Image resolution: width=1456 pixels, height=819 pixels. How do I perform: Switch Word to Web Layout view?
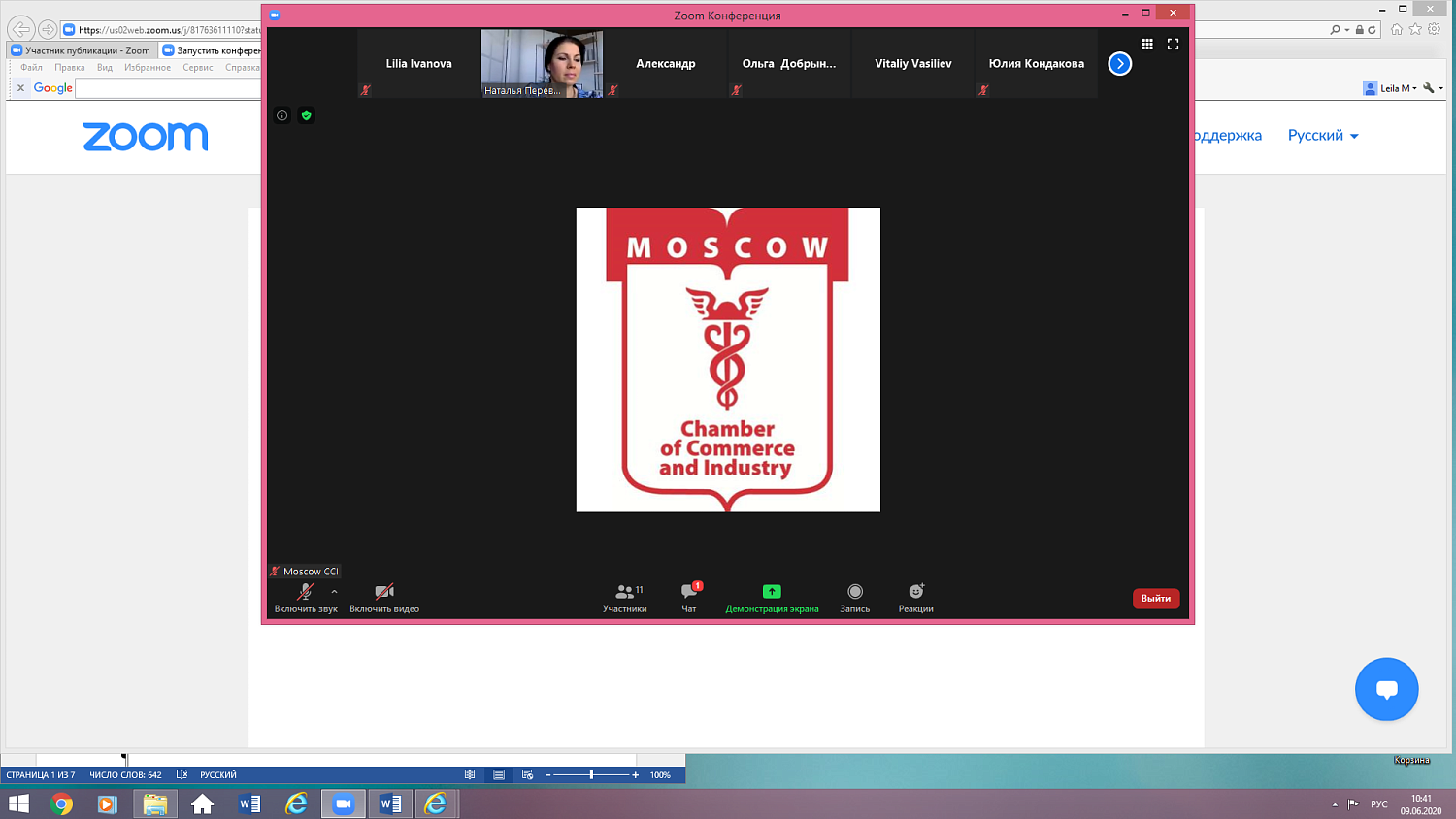click(x=527, y=775)
